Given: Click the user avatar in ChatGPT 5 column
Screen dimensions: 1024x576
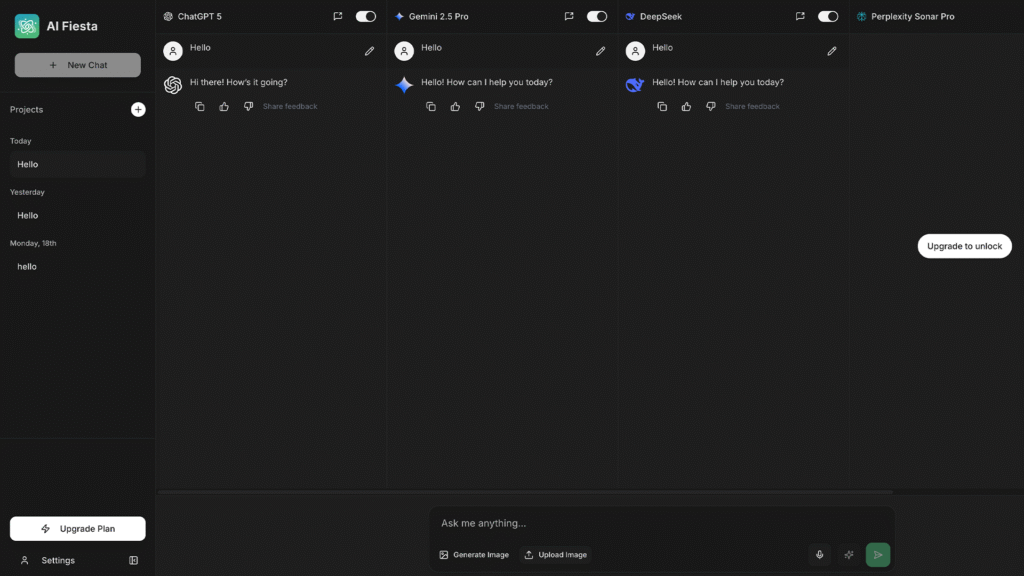Looking at the screenshot, I should click(x=173, y=51).
